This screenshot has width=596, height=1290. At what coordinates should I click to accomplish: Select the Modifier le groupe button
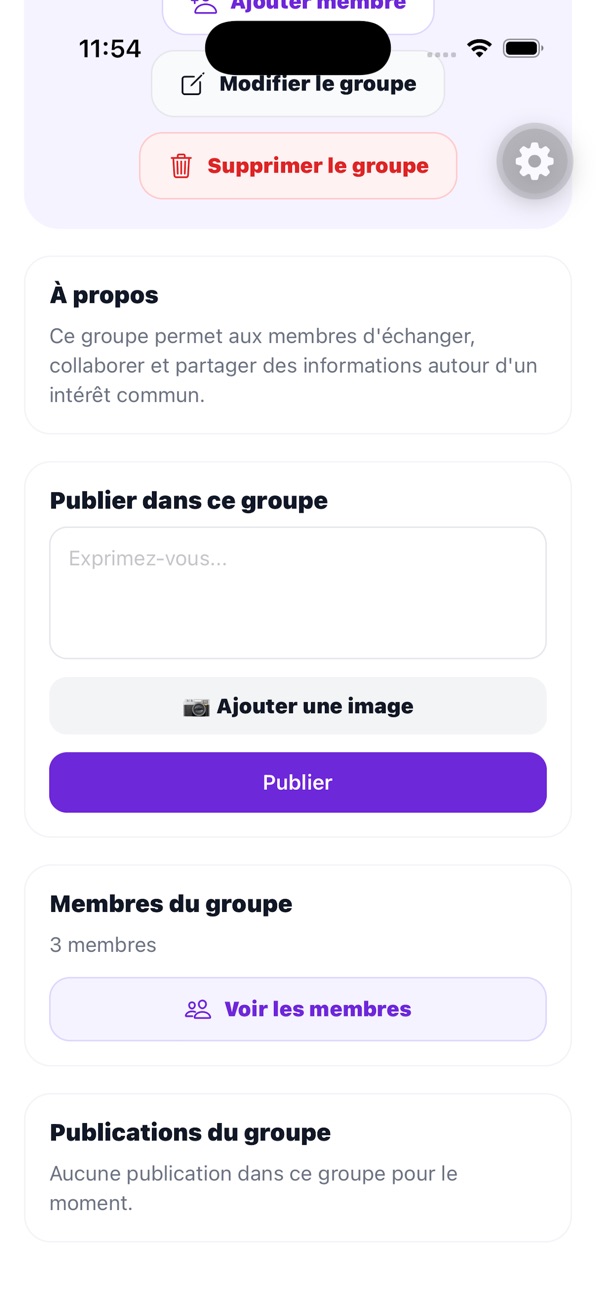(x=298, y=84)
